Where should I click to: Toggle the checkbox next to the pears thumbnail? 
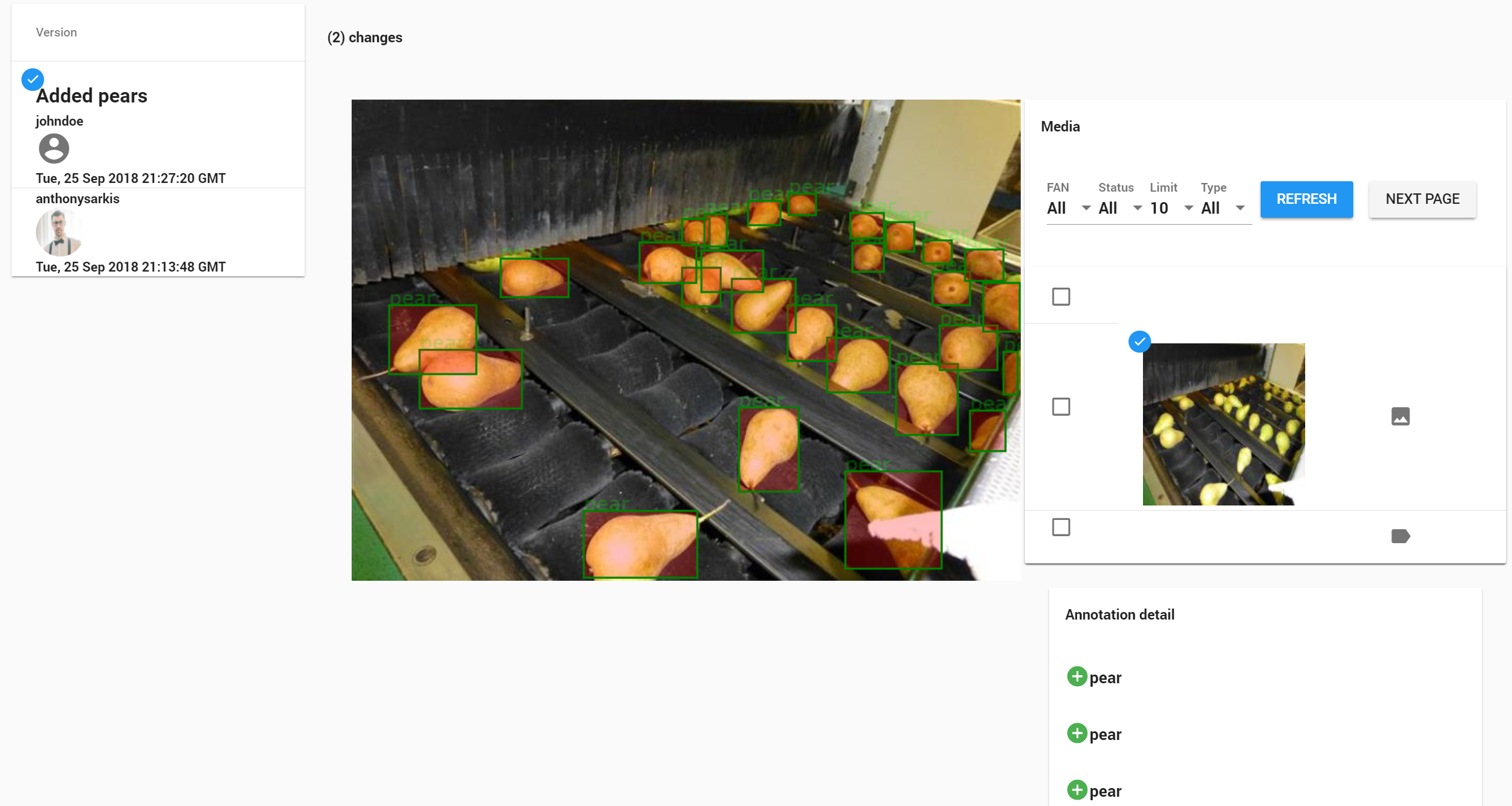coord(1060,406)
